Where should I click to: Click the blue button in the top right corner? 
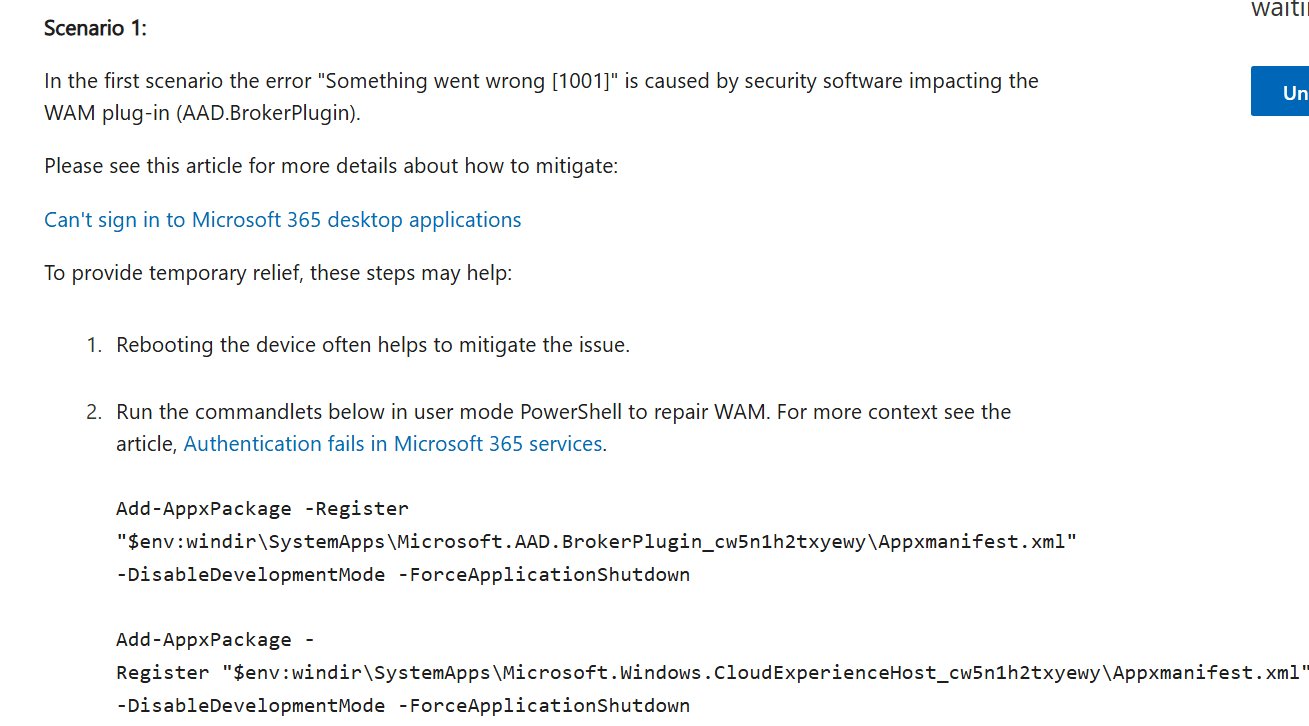pos(1290,91)
